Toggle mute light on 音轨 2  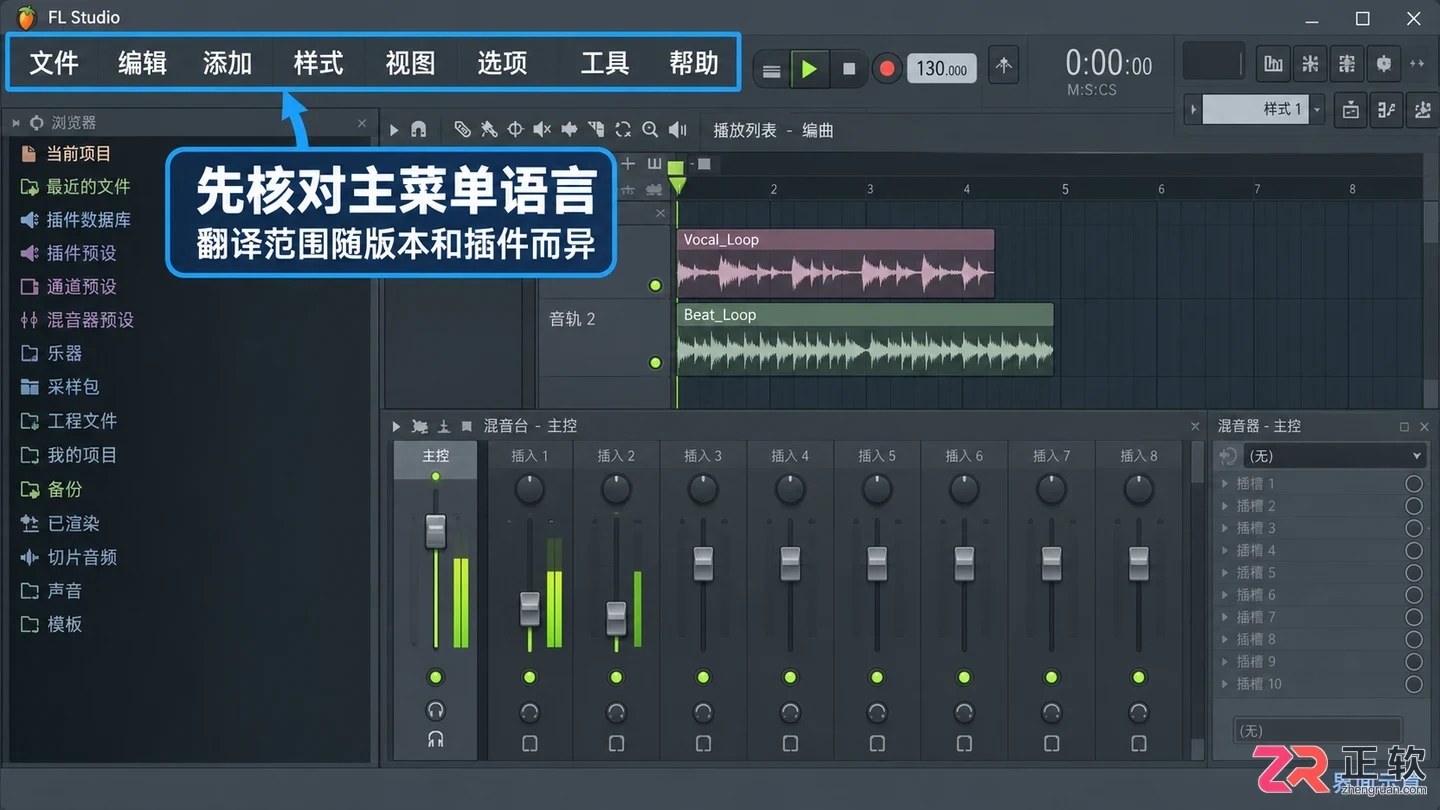655,363
